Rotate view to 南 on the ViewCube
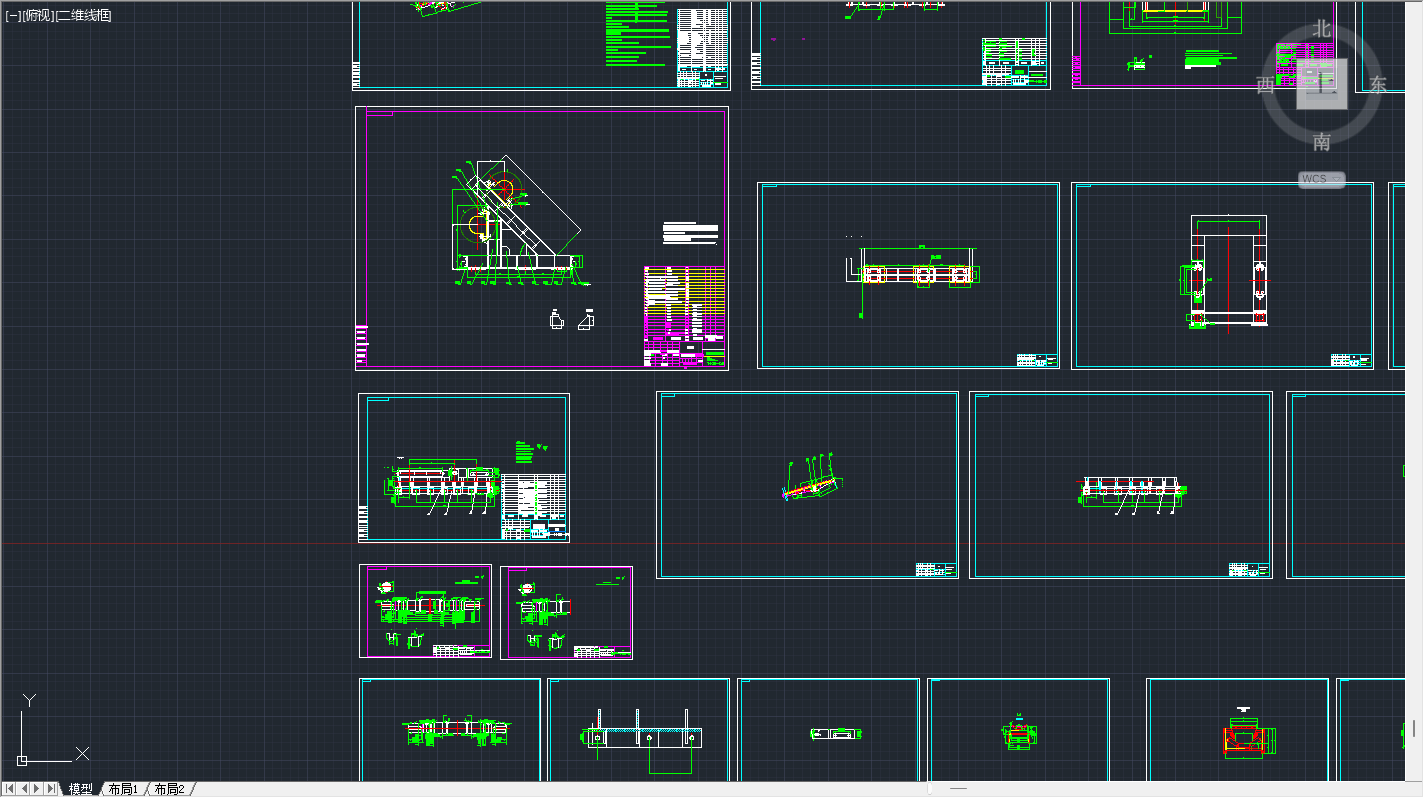The width and height of the screenshot is (1424, 798). pyautogui.click(x=1322, y=141)
